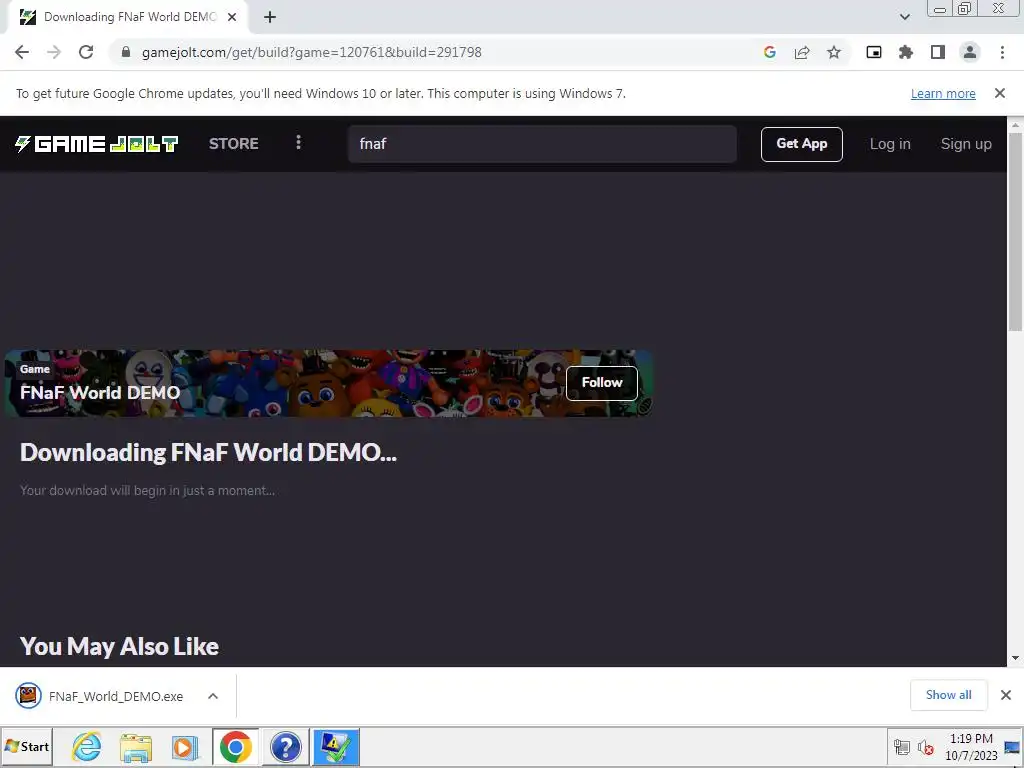Open the Log in link
The height and width of the screenshot is (768, 1024).
[x=890, y=144]
